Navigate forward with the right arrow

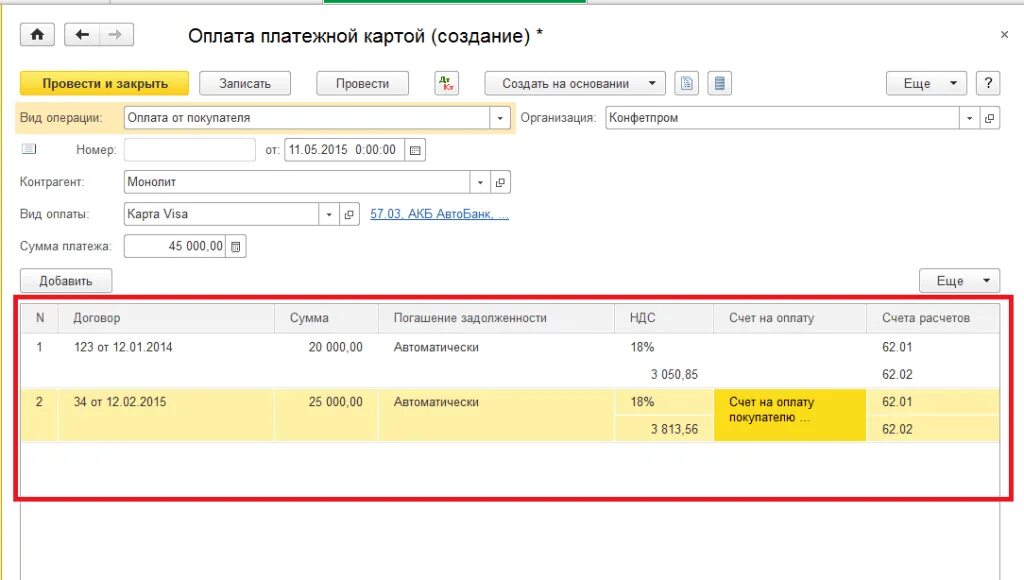tap(116, 35)
